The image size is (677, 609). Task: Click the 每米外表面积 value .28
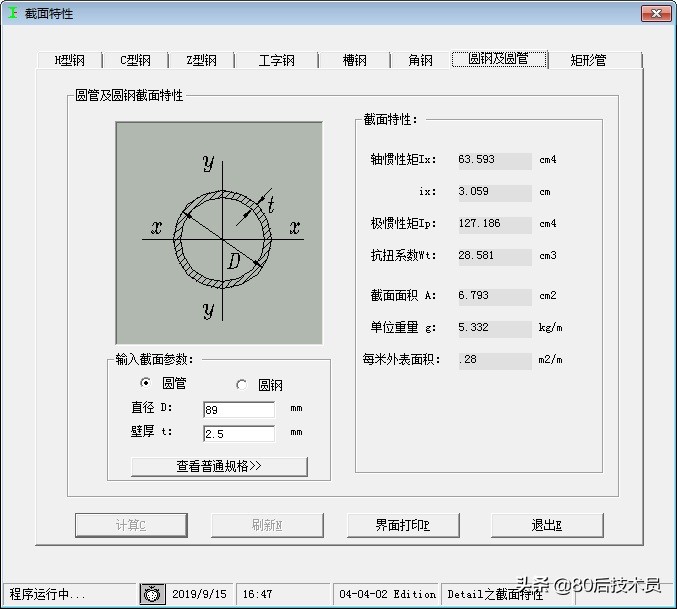(x=495, y=360)
